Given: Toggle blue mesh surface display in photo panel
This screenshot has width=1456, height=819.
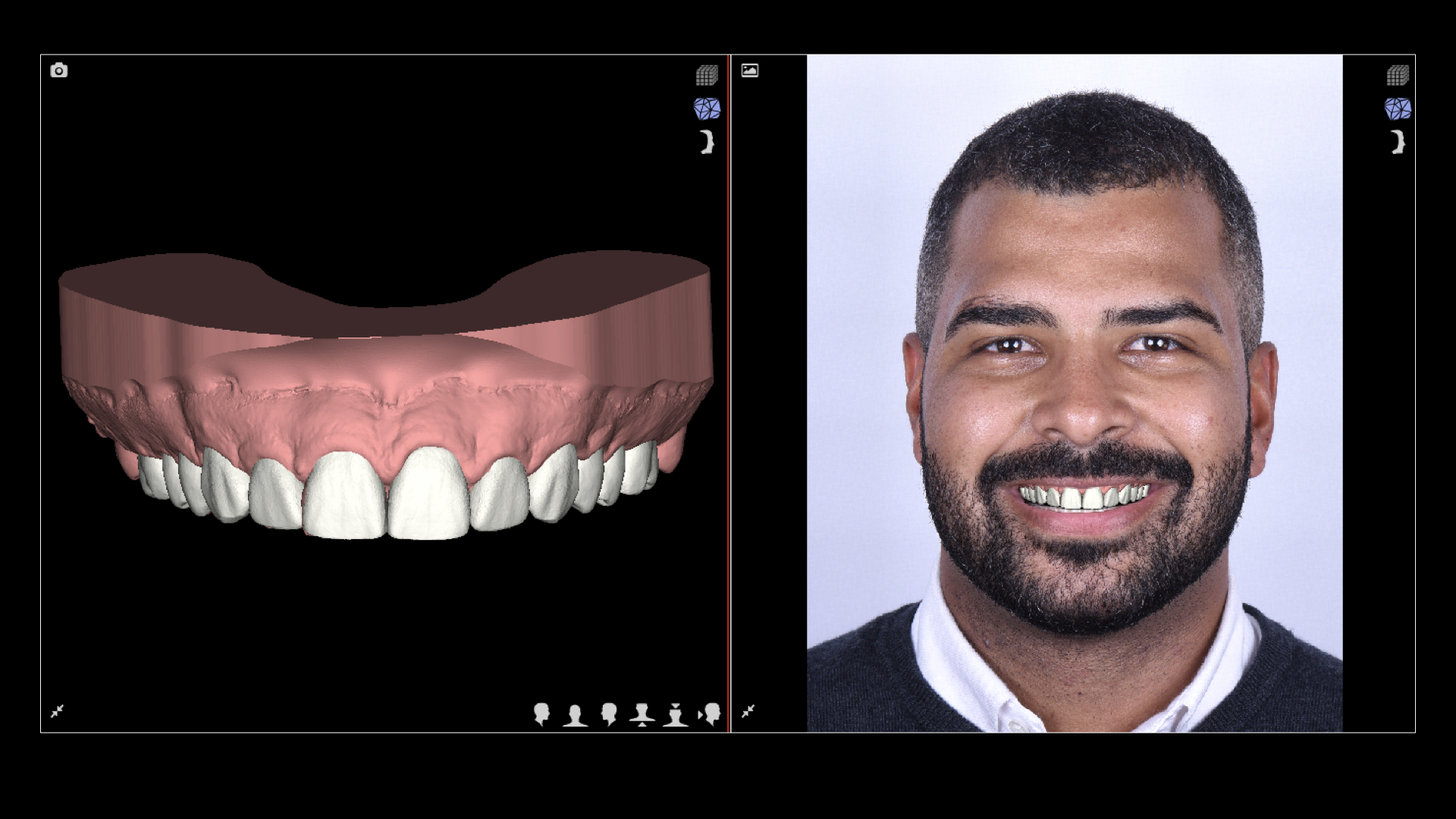Looking at the screenshot, I should coord(1398,108).
